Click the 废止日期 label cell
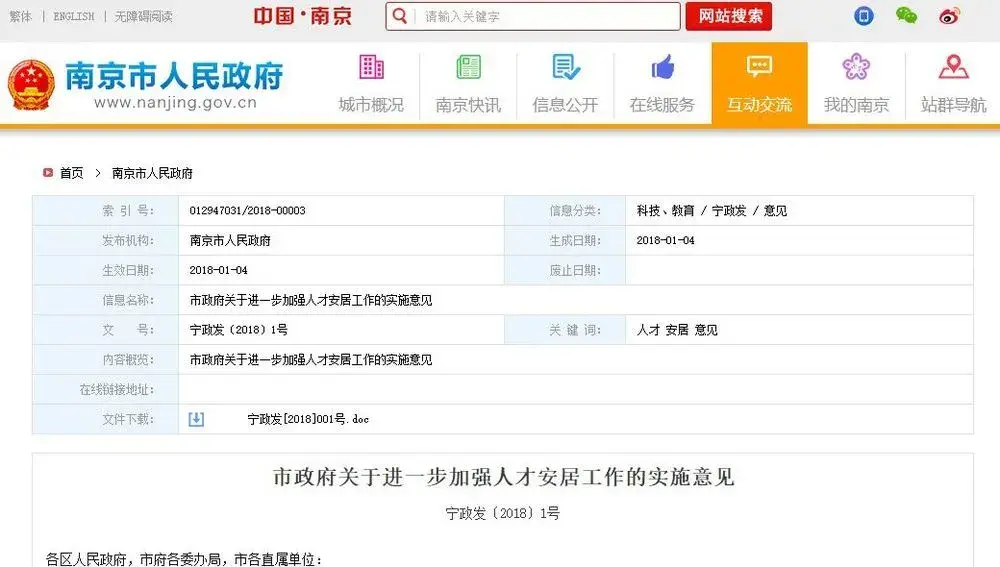Screen dimensions: 1000x567 tap(565, 270)
